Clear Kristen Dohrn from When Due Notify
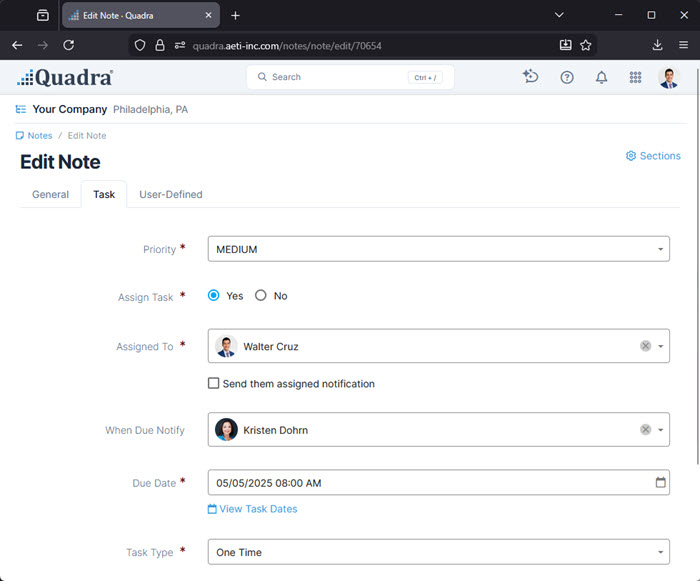 [x=645, y=430]
